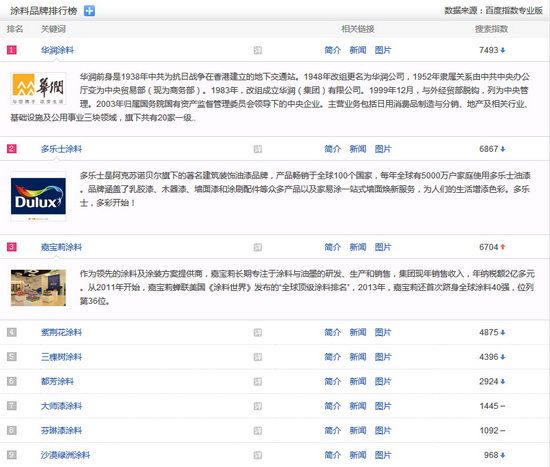Click rank badge 3 next to 嘉宝莉涂料
550x467 pixels.
(x=12, y=247)
